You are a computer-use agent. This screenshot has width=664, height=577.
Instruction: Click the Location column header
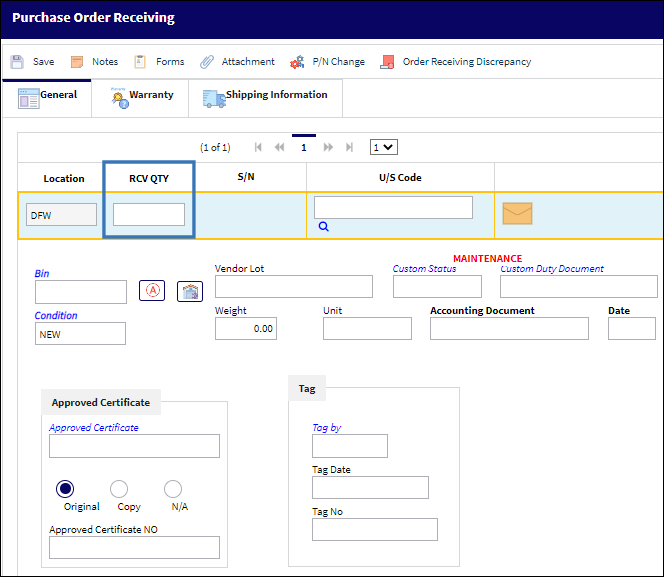[x=64, y=178]
